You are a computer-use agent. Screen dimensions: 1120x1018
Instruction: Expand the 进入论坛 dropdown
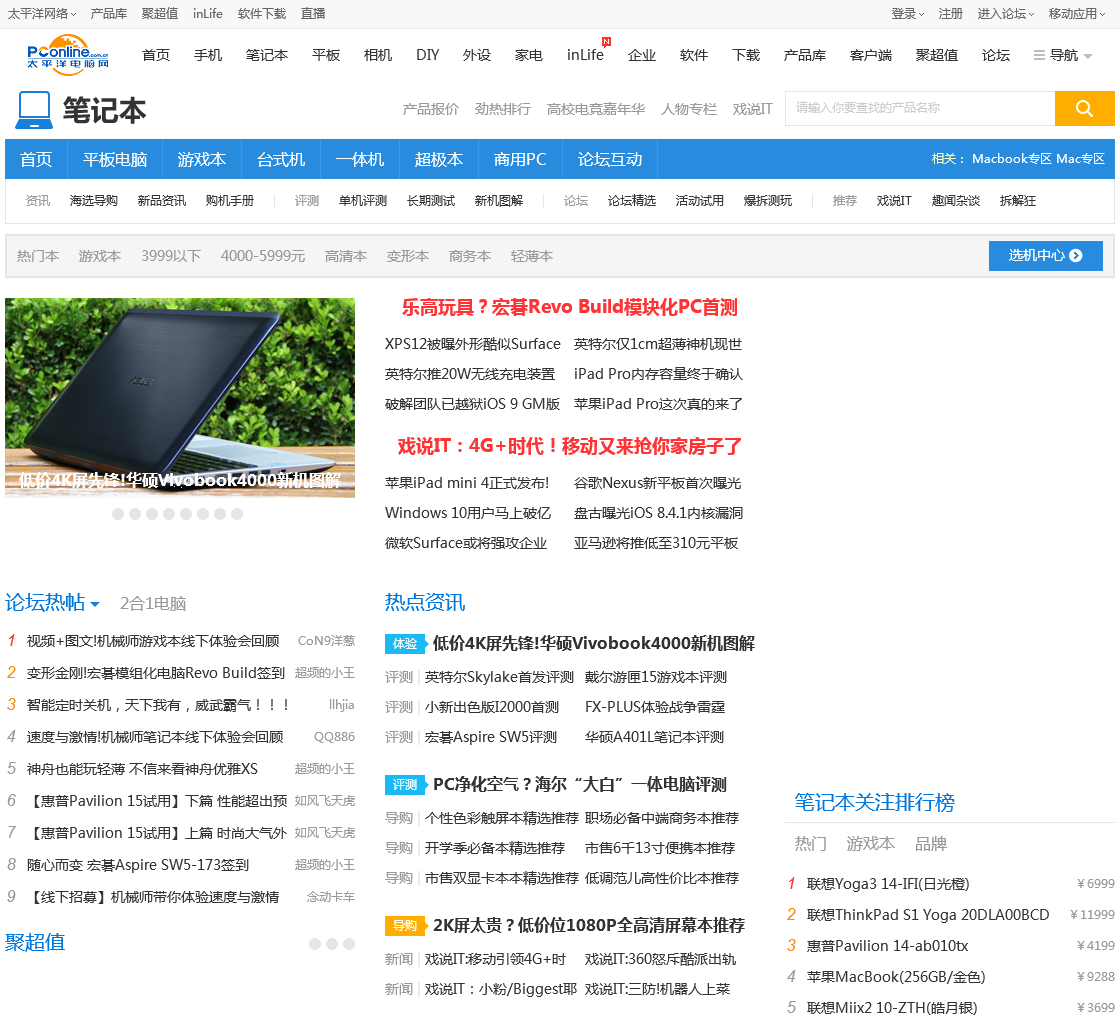[x=1006, y=14]
